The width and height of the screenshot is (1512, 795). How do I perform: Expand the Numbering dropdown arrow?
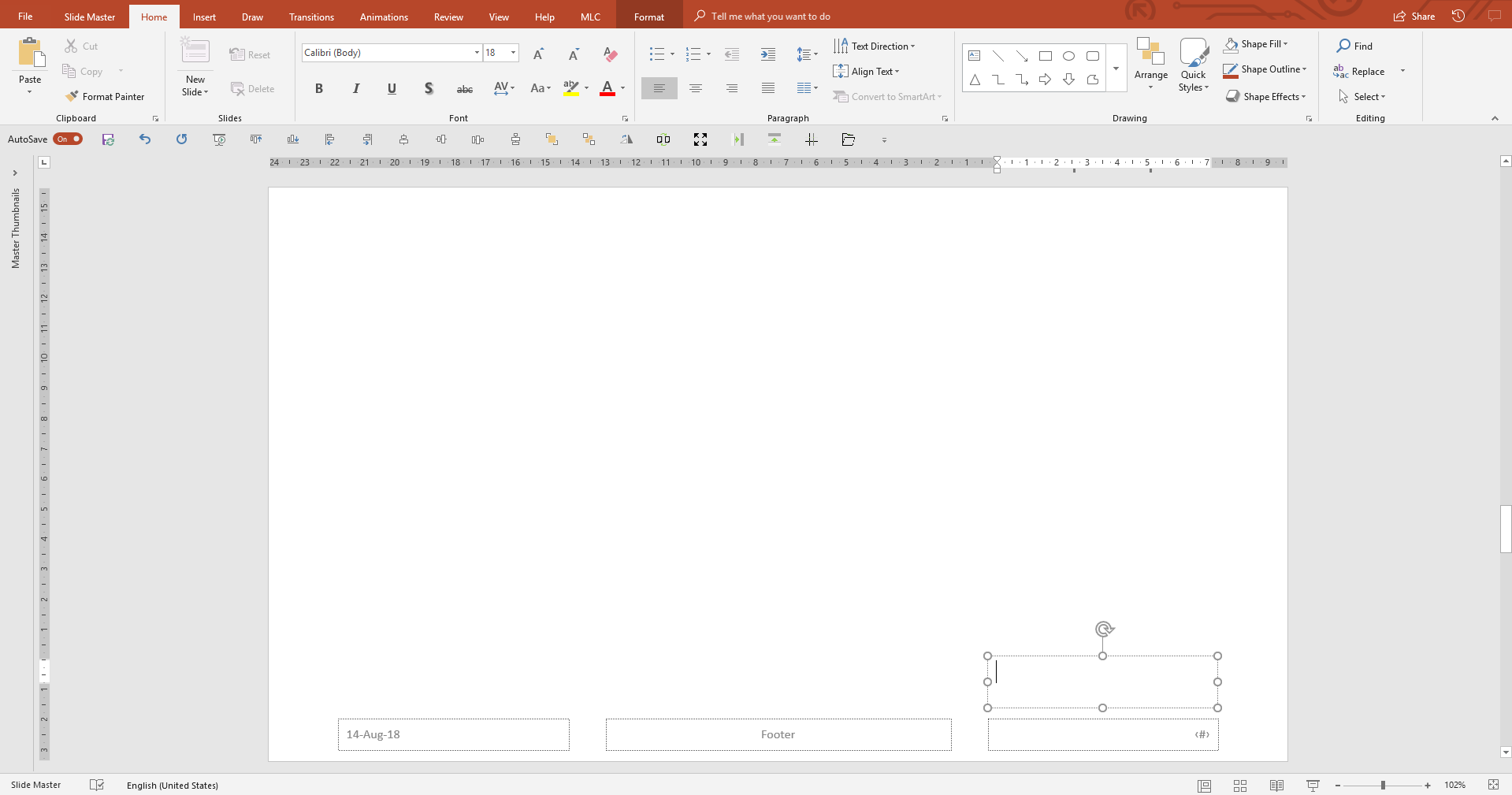[708, 54]
